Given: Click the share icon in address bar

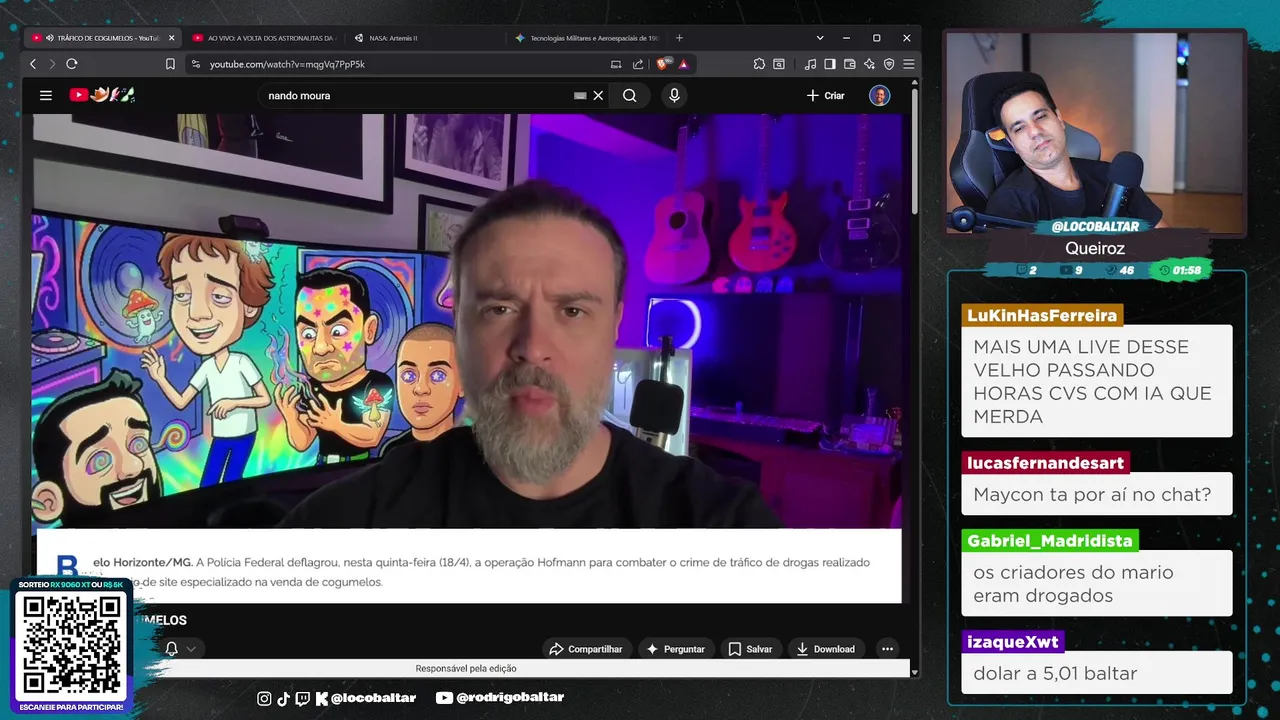Looking at the screenshot, I should click(638, 64).
